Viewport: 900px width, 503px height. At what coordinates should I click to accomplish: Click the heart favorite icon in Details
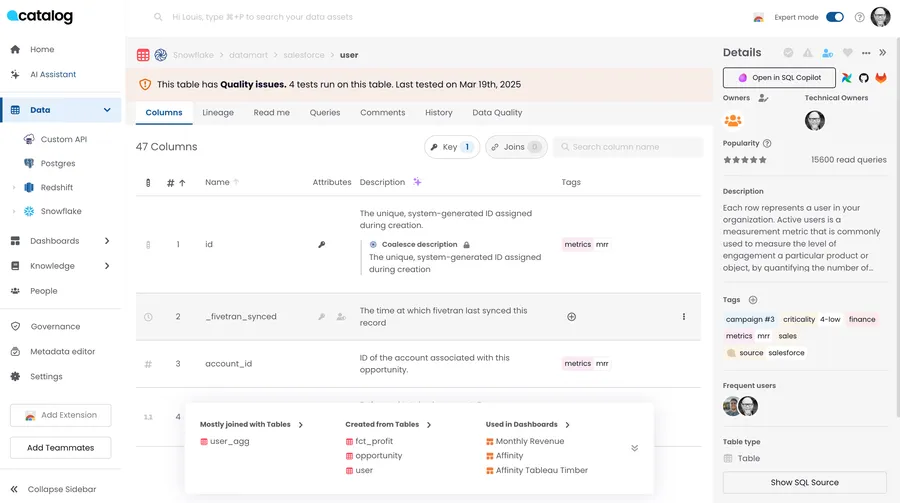[847, 53]
